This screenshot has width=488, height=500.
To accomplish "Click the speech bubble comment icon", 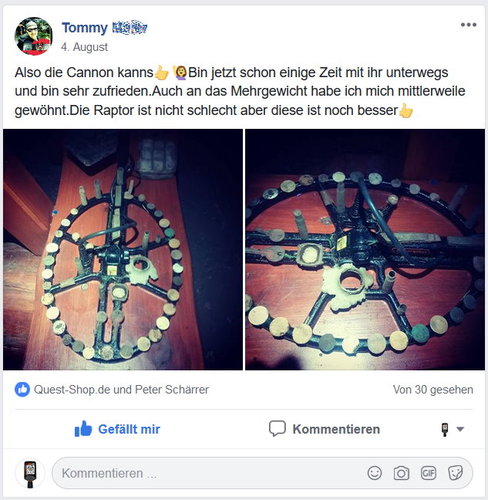I will coord(277,428).
